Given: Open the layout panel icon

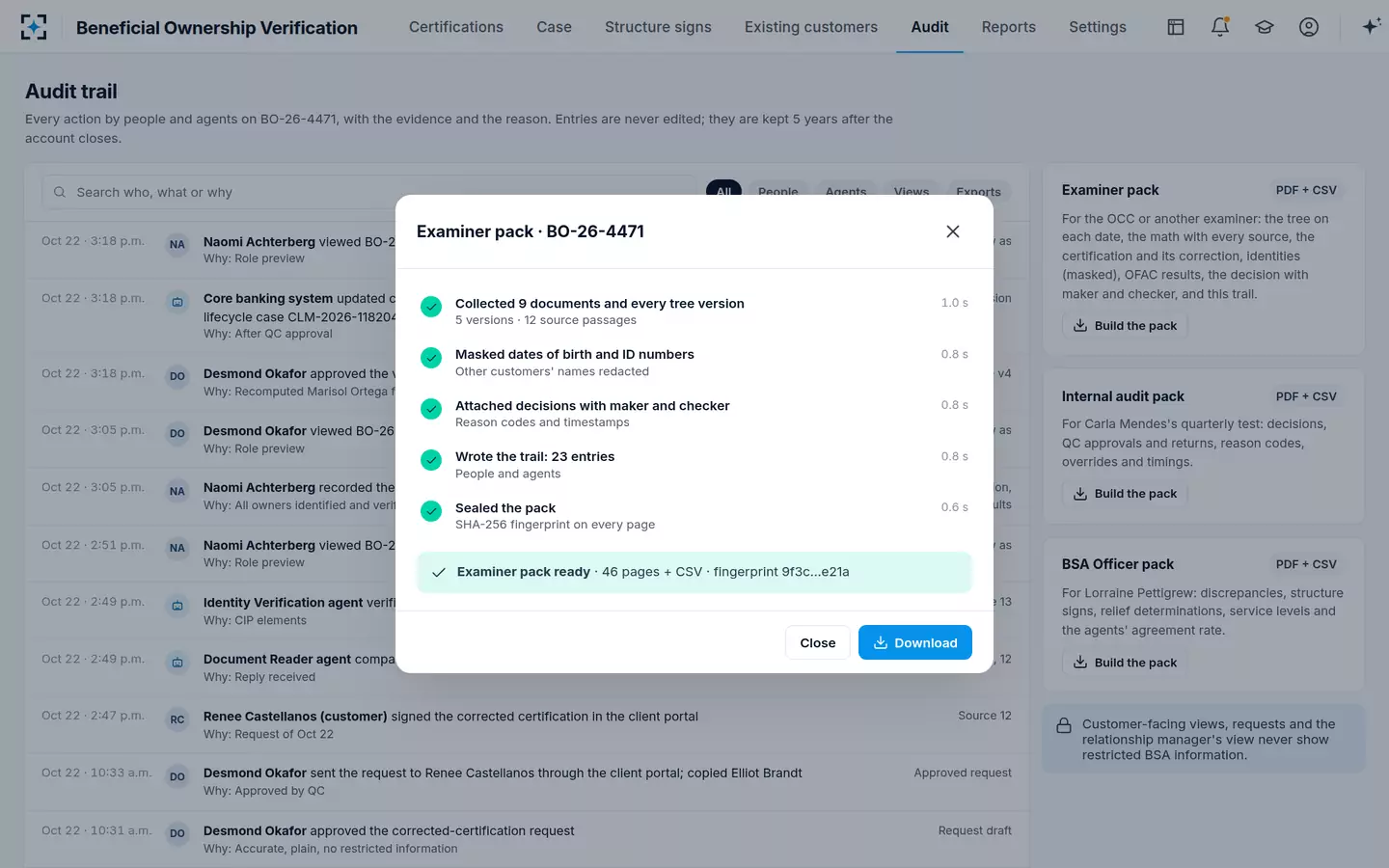Looking at the screenshot, I should click(x=1176, y=27).
